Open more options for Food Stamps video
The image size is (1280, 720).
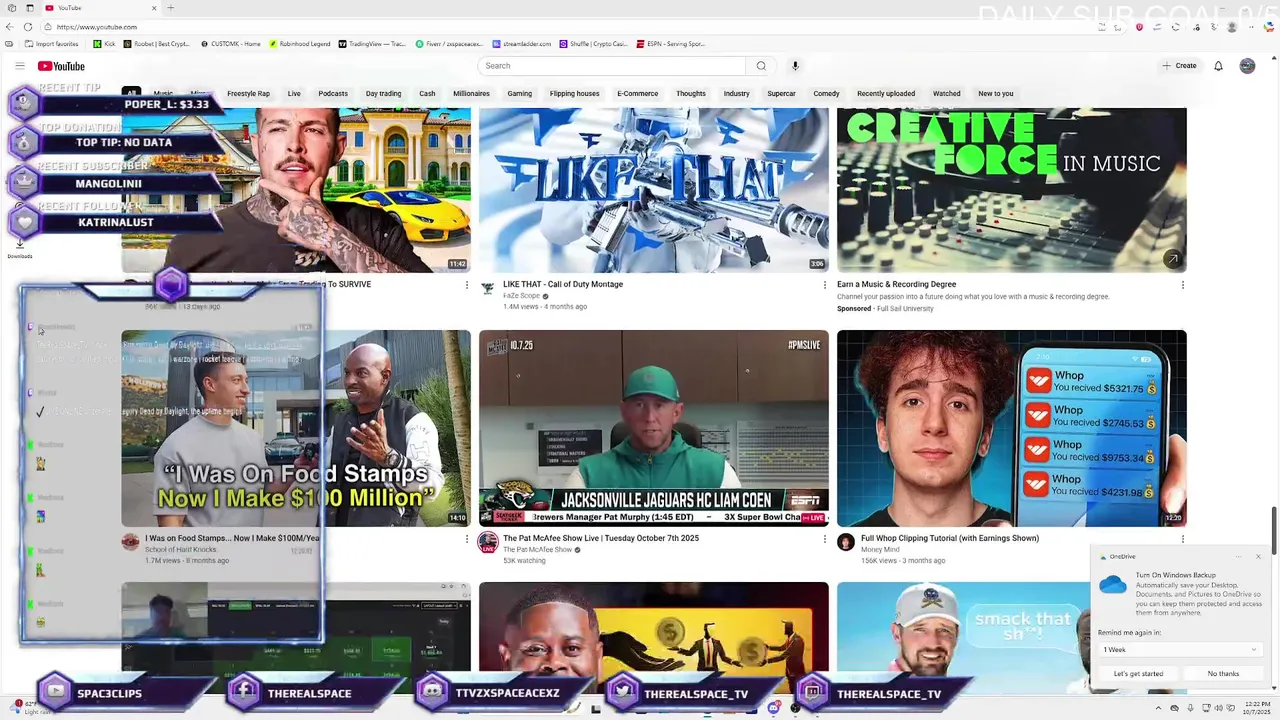point(466,539)
